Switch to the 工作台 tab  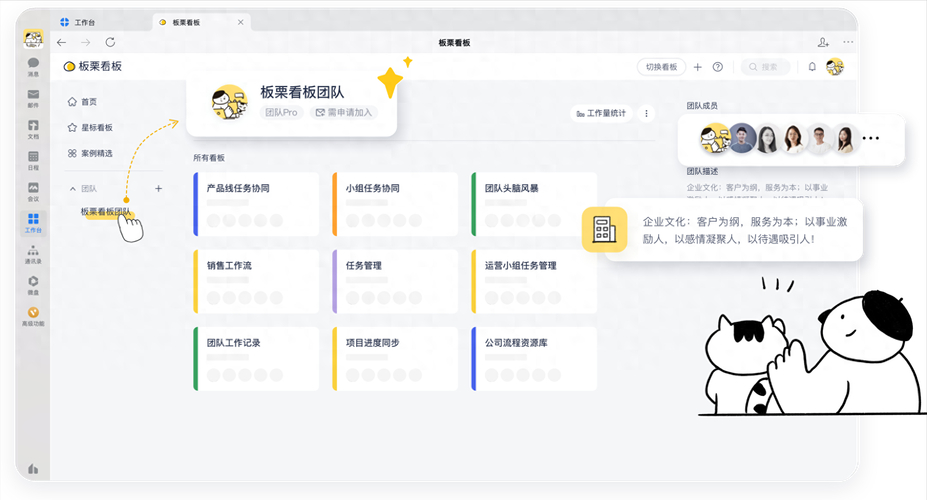[x=77, y=22]
